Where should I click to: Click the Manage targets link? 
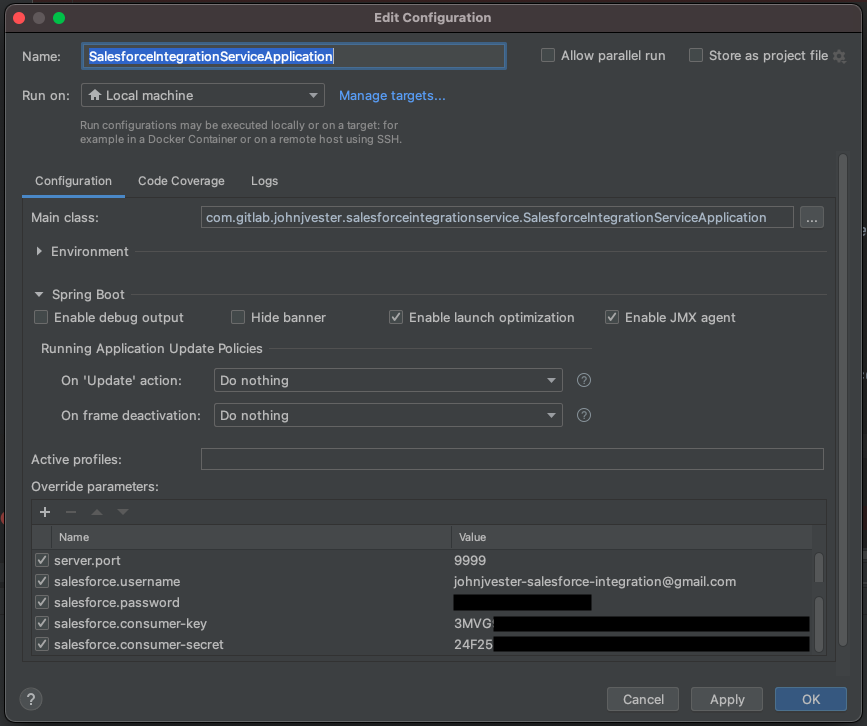click(392, 96)
